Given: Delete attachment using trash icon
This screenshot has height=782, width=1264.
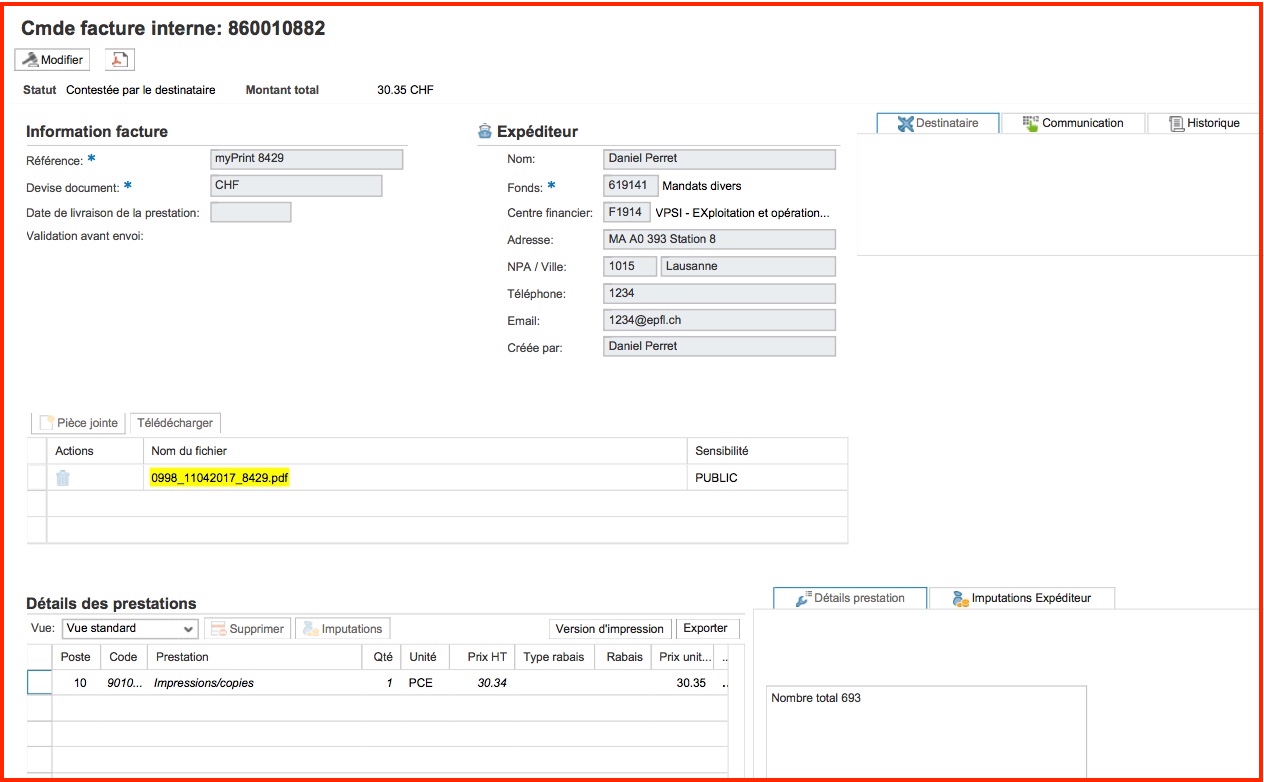Looking at the screenshot, I should (x=63, y=478).
